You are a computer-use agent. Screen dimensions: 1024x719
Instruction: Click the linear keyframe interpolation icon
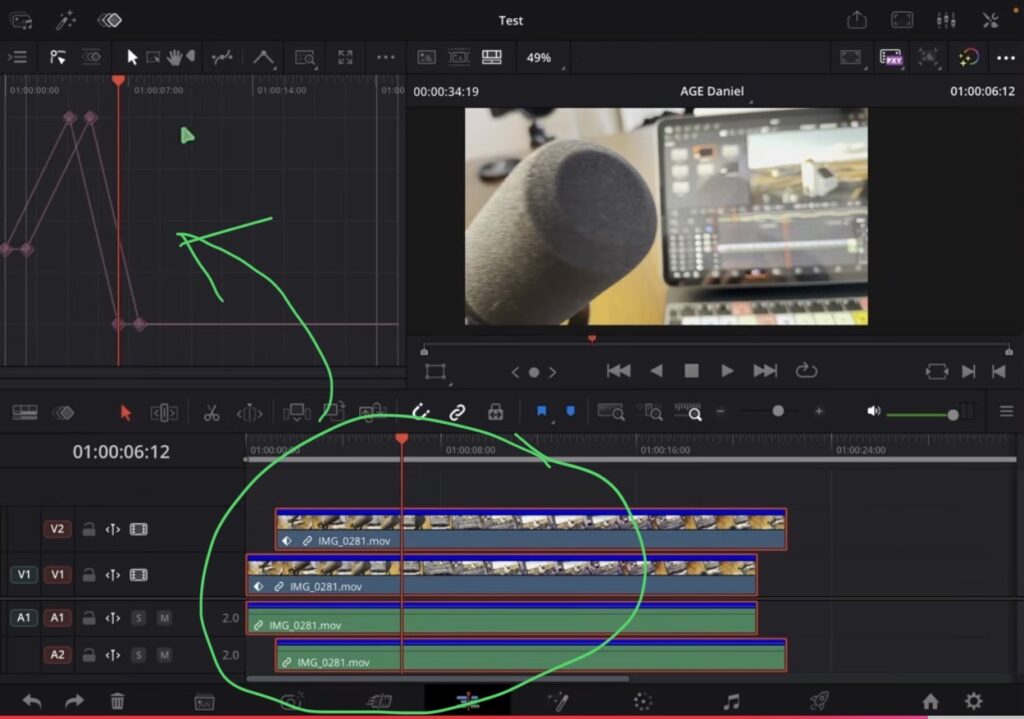263,57
